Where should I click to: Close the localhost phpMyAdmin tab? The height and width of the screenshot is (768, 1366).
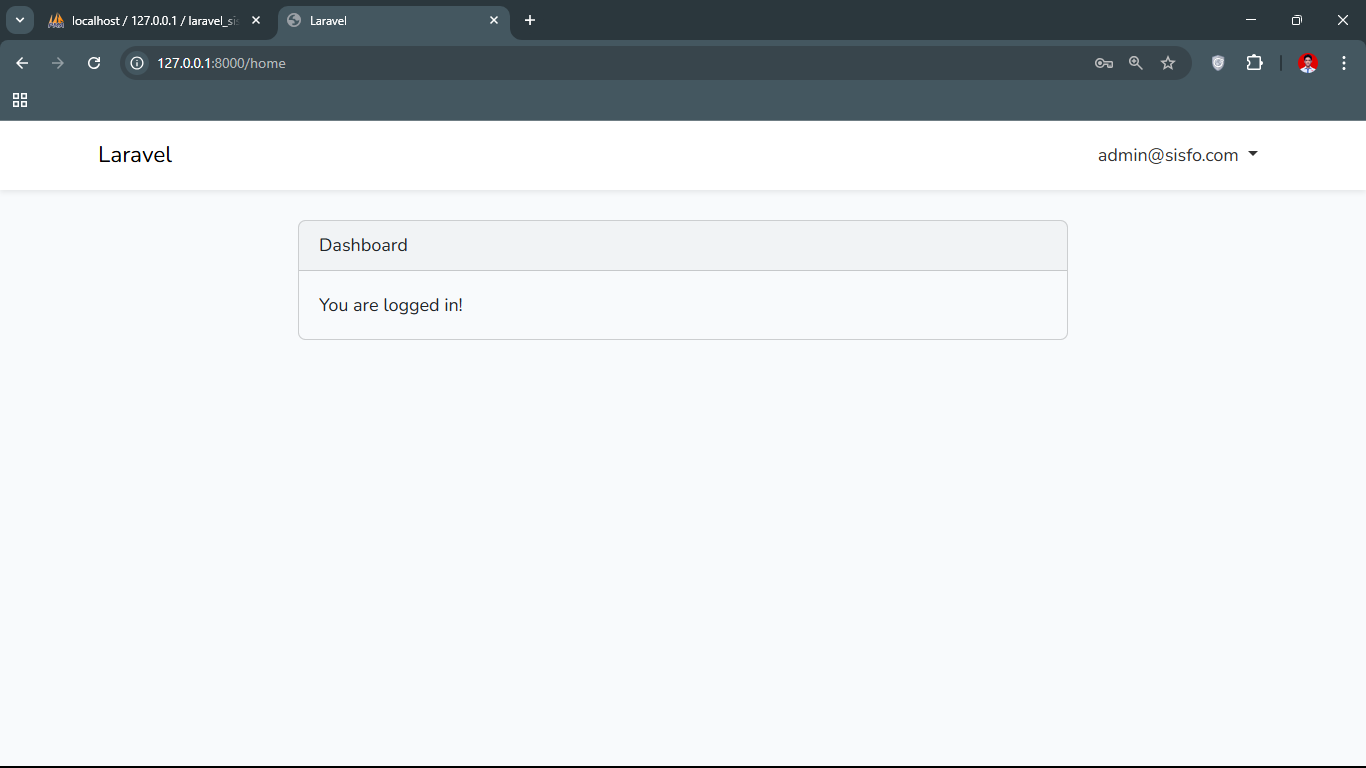tap(256, 20)
